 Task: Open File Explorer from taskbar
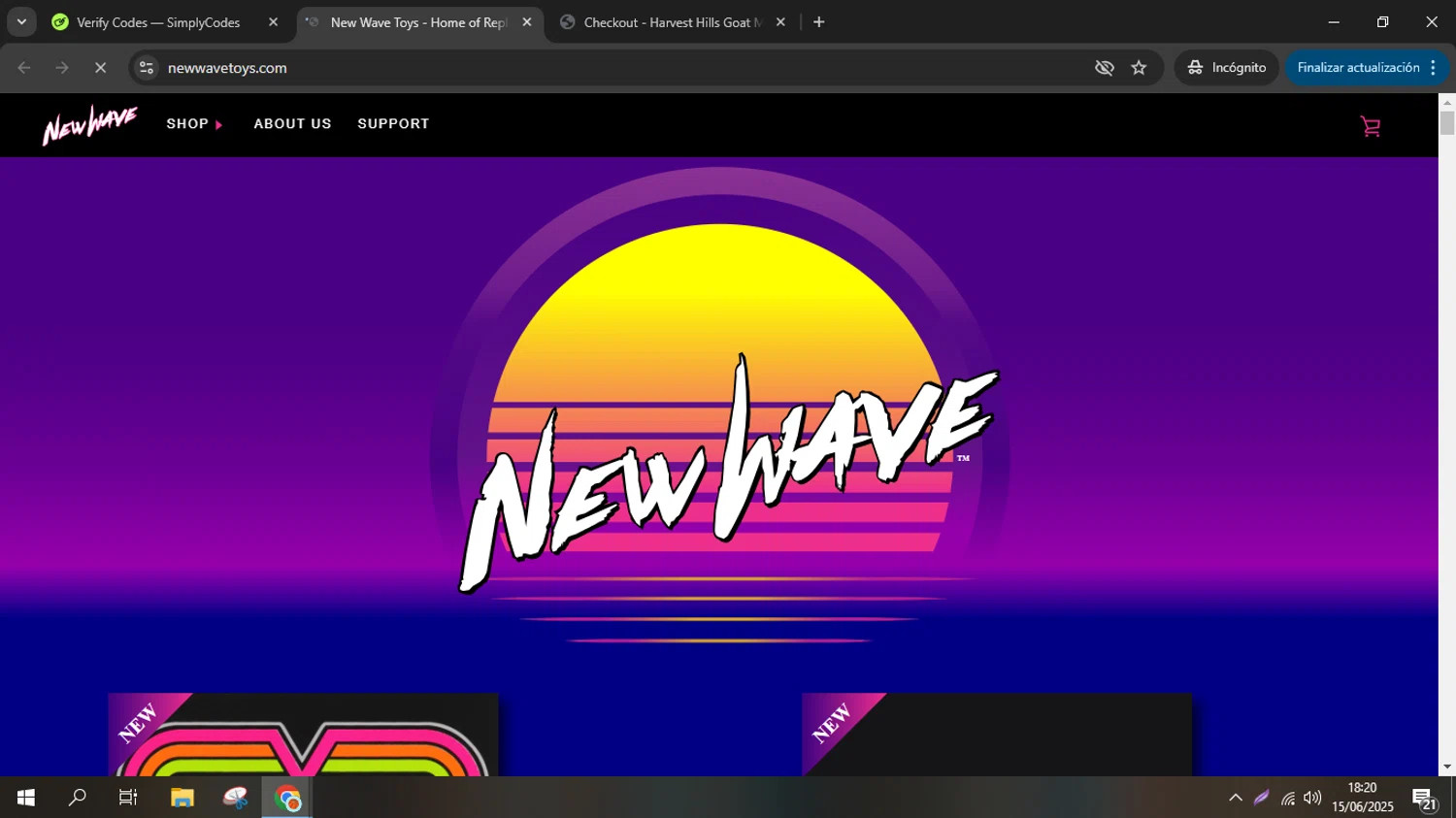point(182,798)
